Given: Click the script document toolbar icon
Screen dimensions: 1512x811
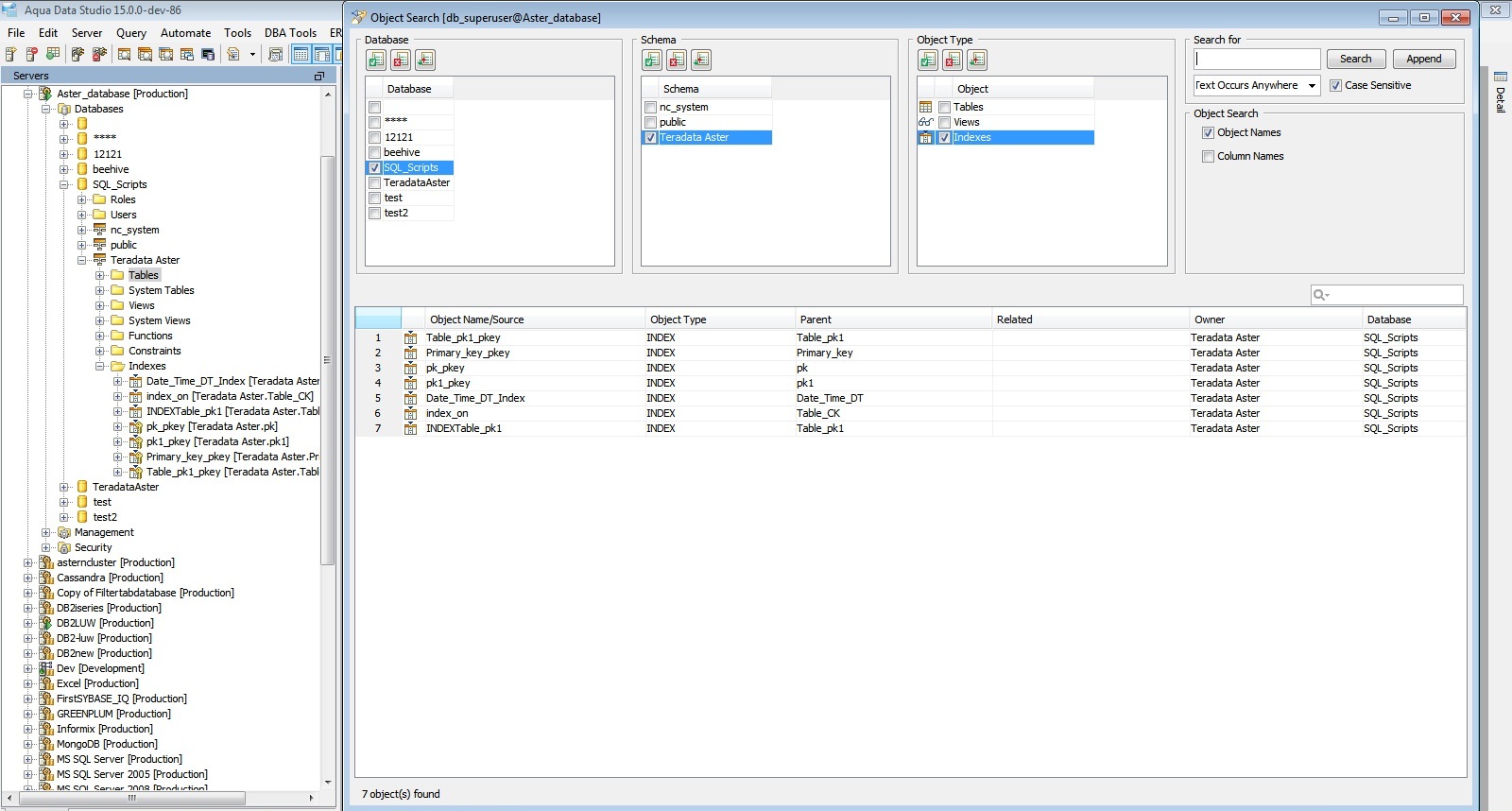Looking at the screenshot, I should point(233,54).
